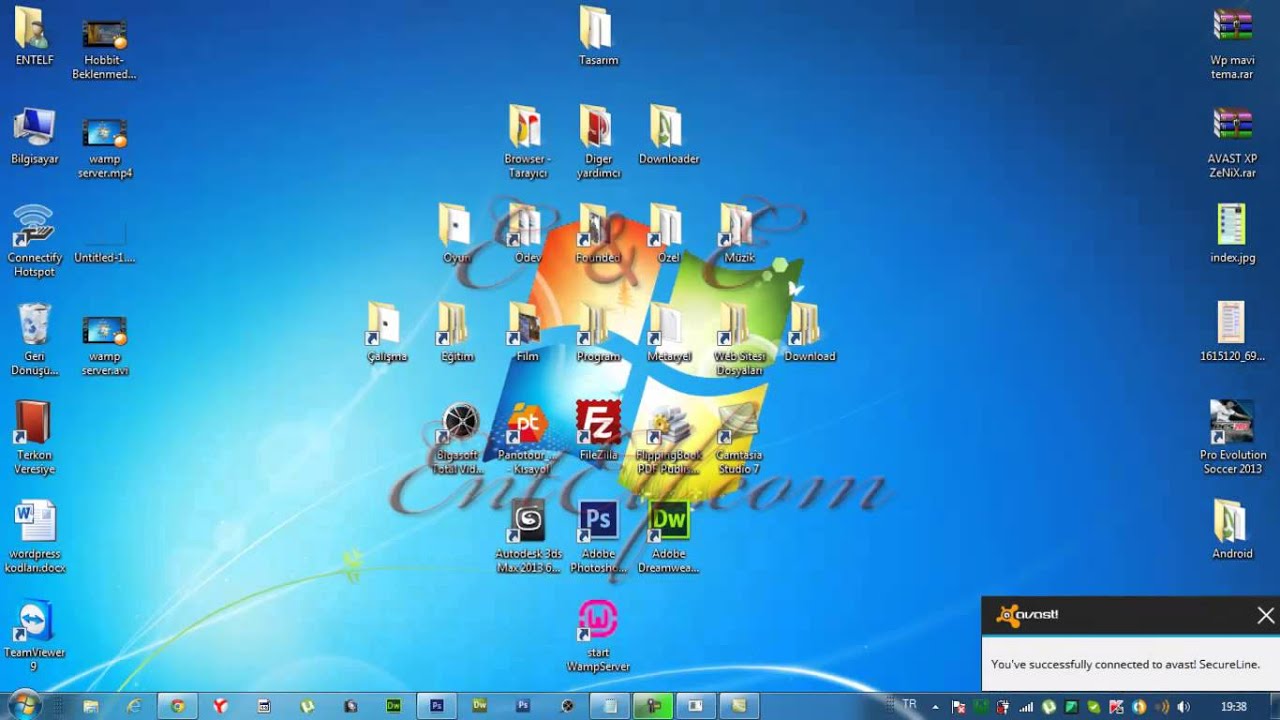Viewport: 1280px width, 720px height.
Task: Launch the Terkon Veresiye shortcut
Action: (34, 438)
